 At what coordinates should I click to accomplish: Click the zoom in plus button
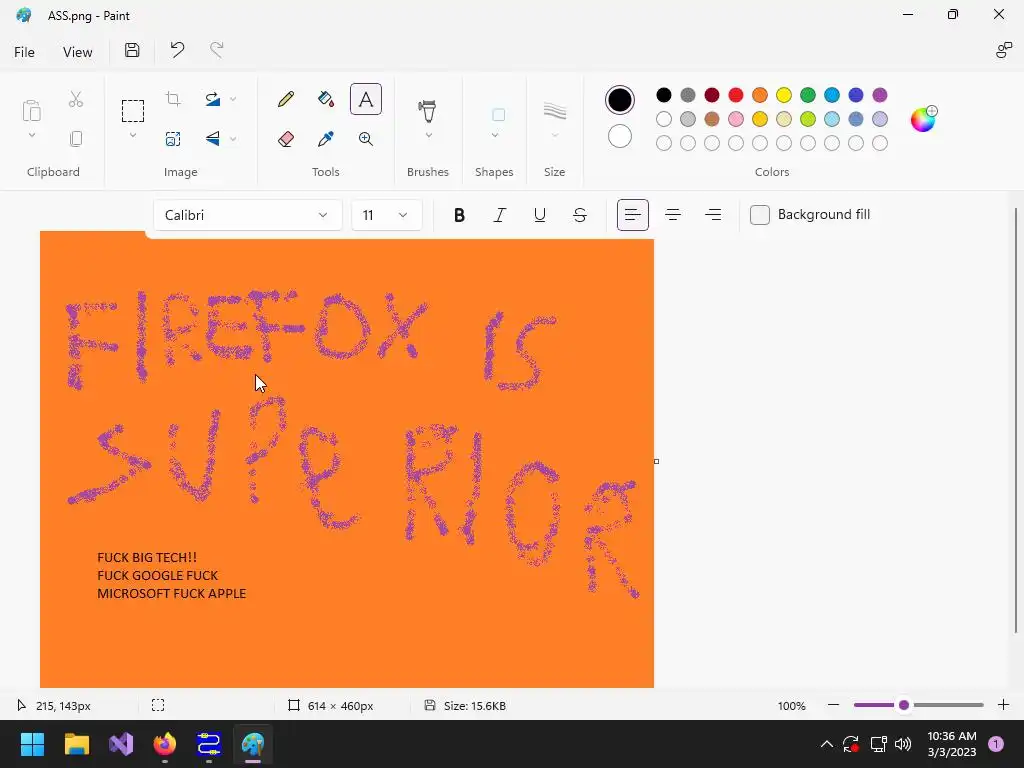coord(1003,705)
